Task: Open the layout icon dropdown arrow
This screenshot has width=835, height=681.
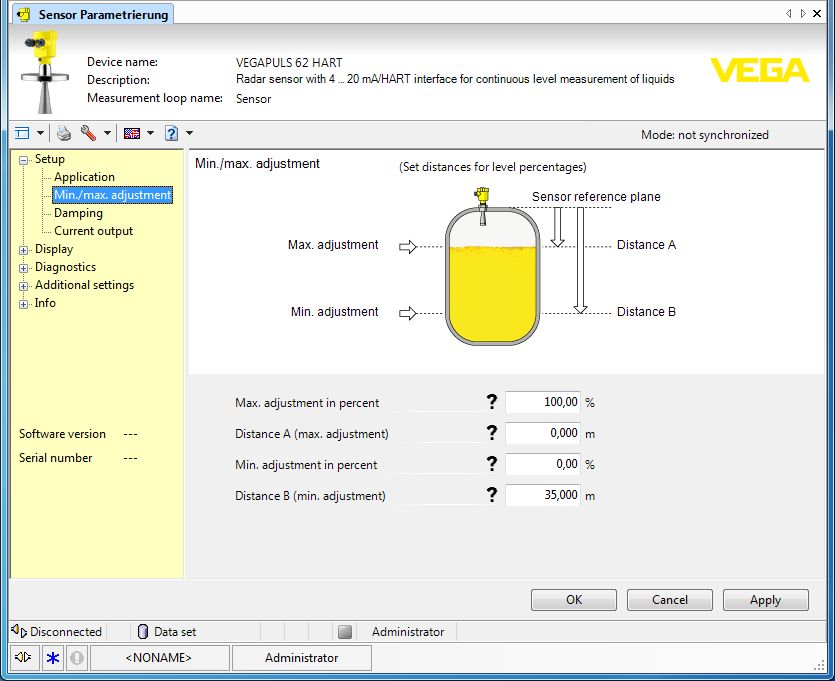Action: (x=40, y=133)
